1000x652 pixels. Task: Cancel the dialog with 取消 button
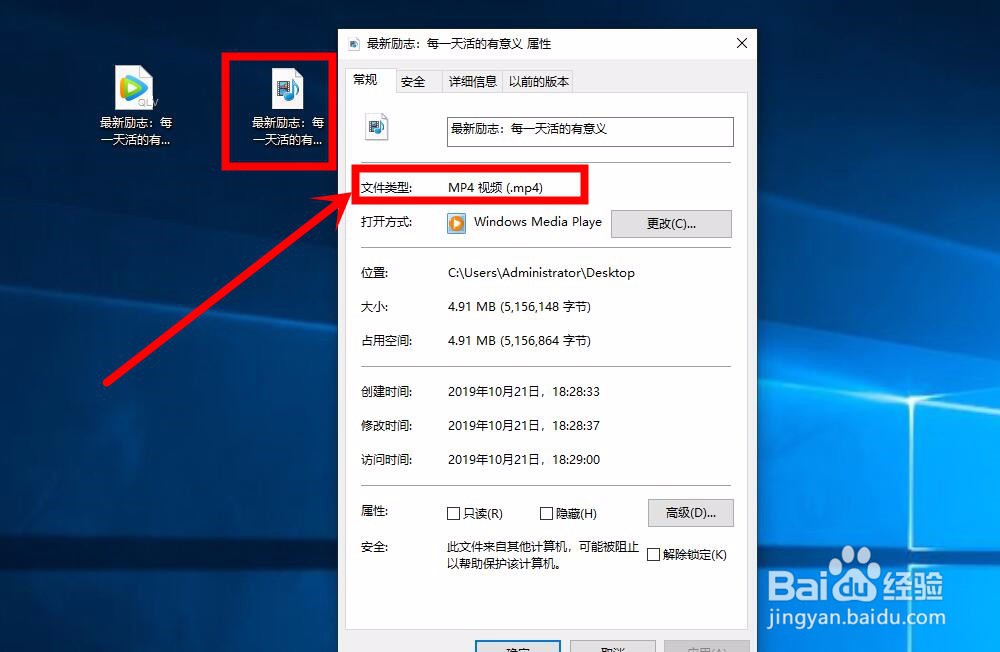(x=611, y=648)
